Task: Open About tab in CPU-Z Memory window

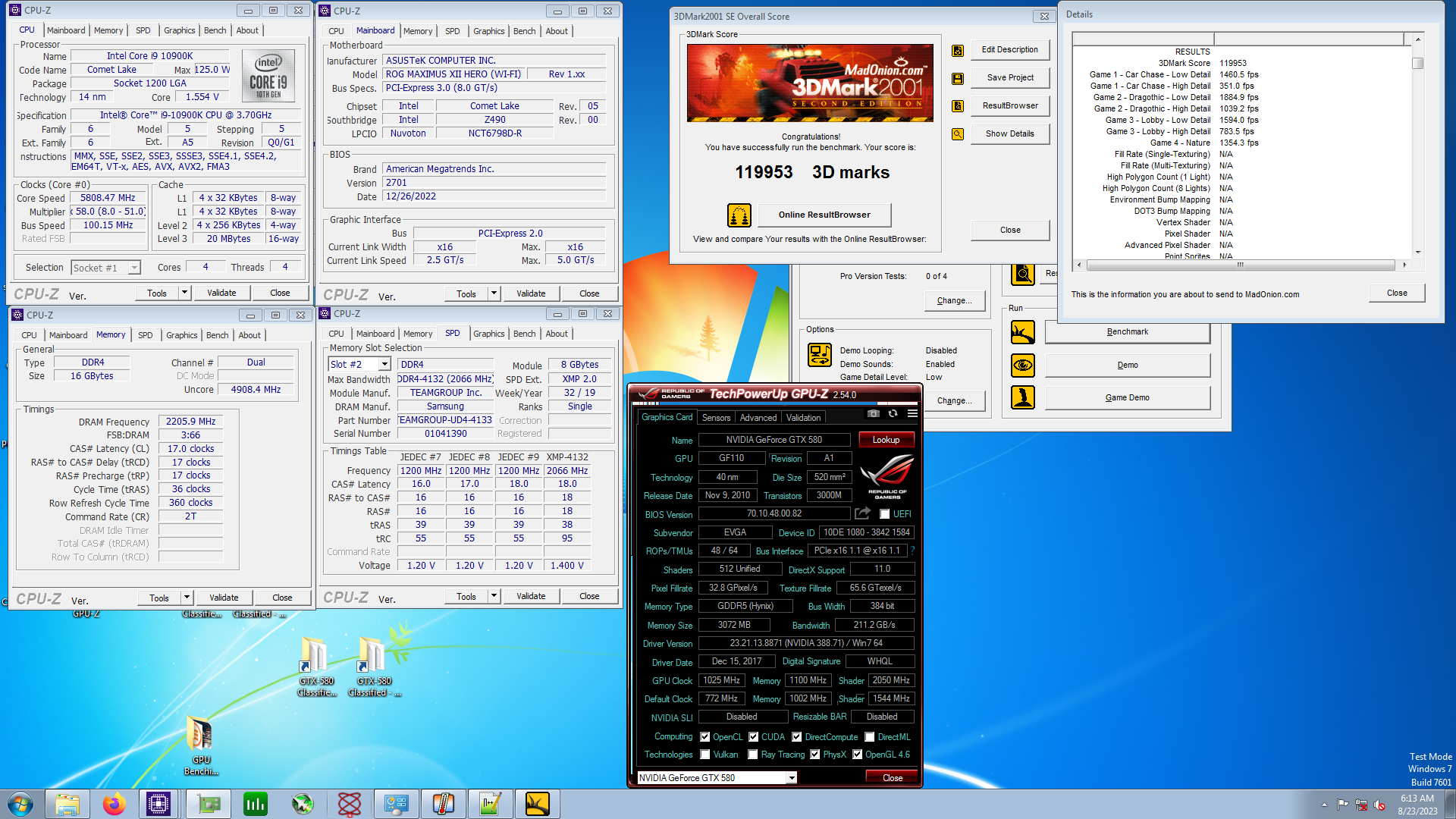Action: pos(249,335)
